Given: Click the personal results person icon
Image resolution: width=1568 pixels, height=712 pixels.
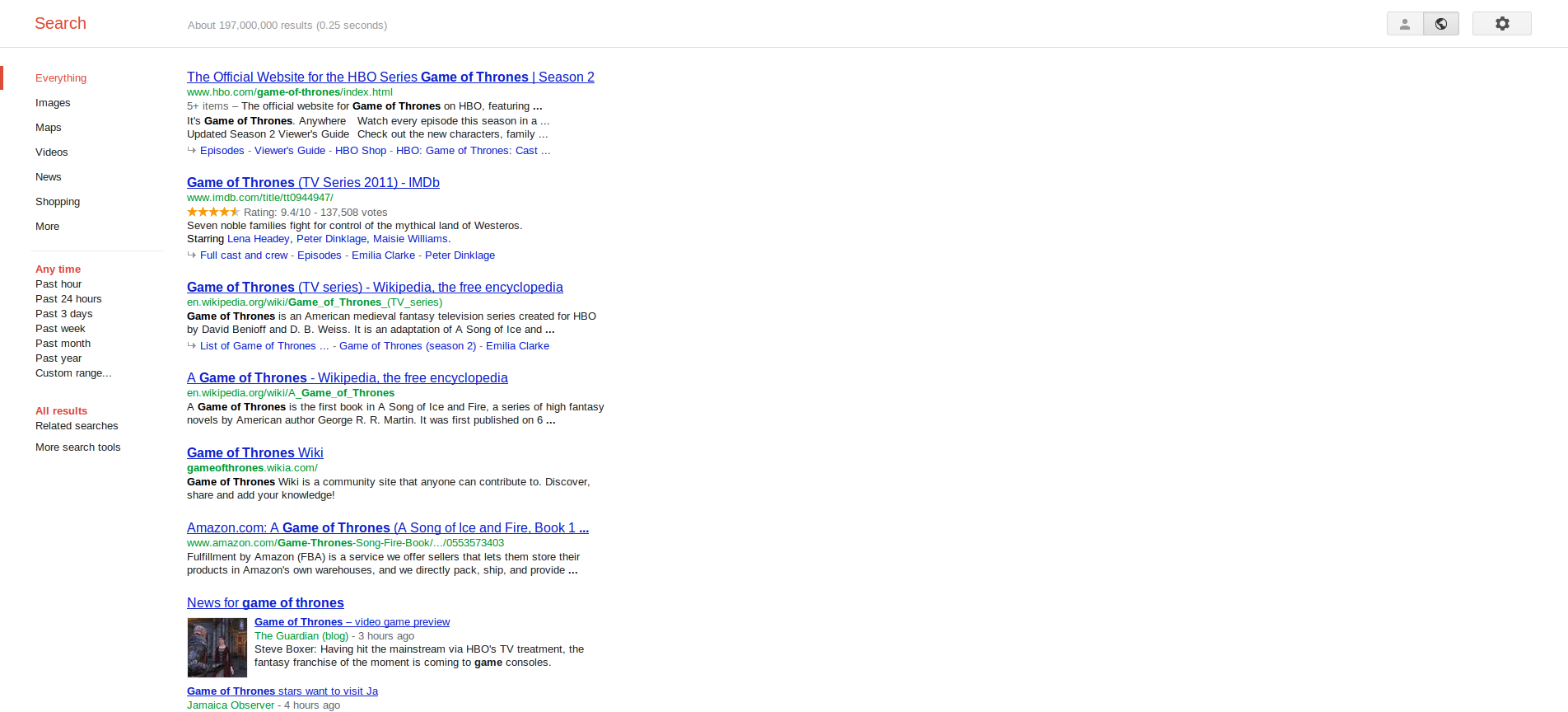Looking at the screenshot, I should [1405, 24].
